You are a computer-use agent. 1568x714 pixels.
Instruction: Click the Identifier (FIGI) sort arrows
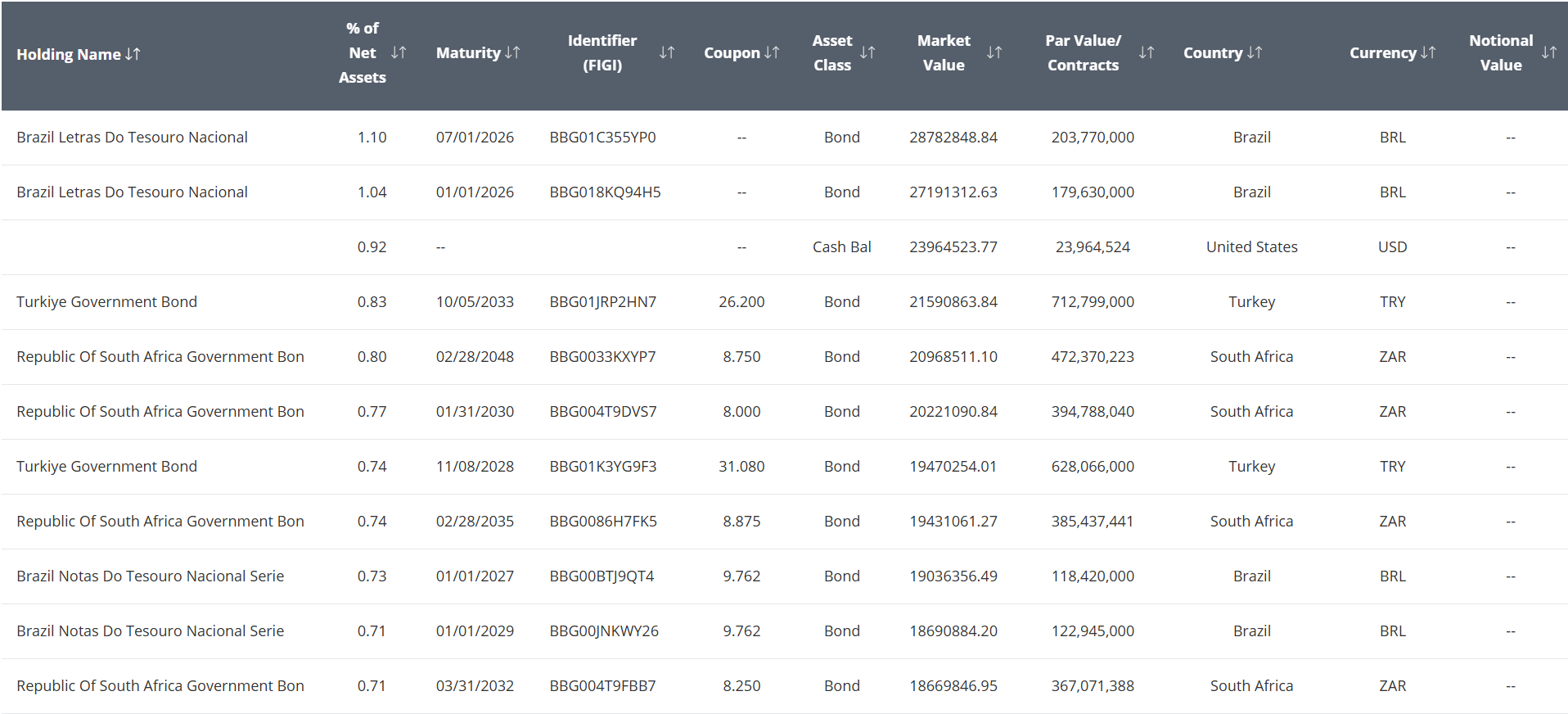(667, 52)
